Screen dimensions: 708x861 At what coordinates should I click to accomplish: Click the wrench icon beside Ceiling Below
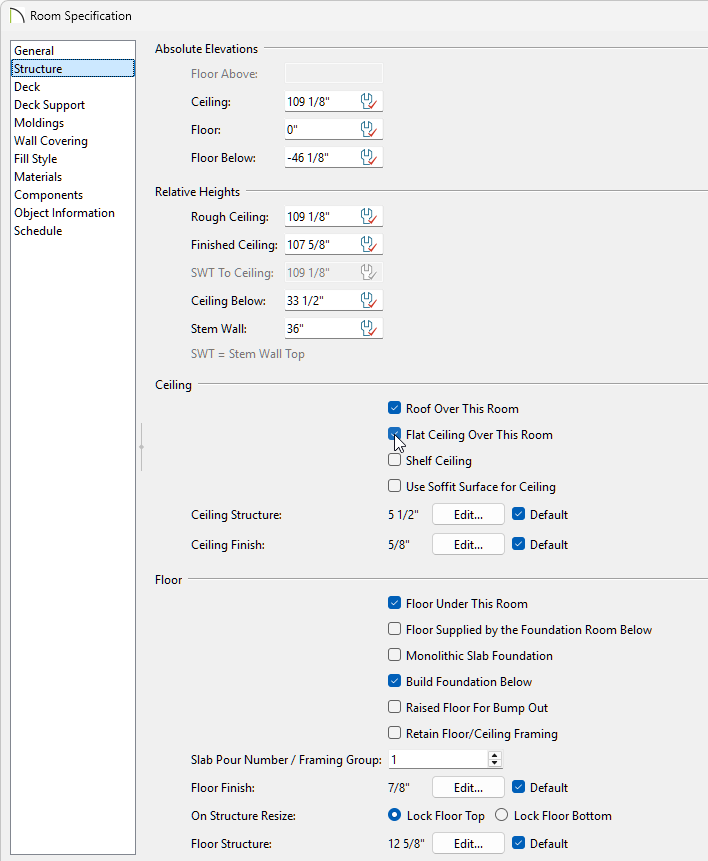tap(369, 300)
